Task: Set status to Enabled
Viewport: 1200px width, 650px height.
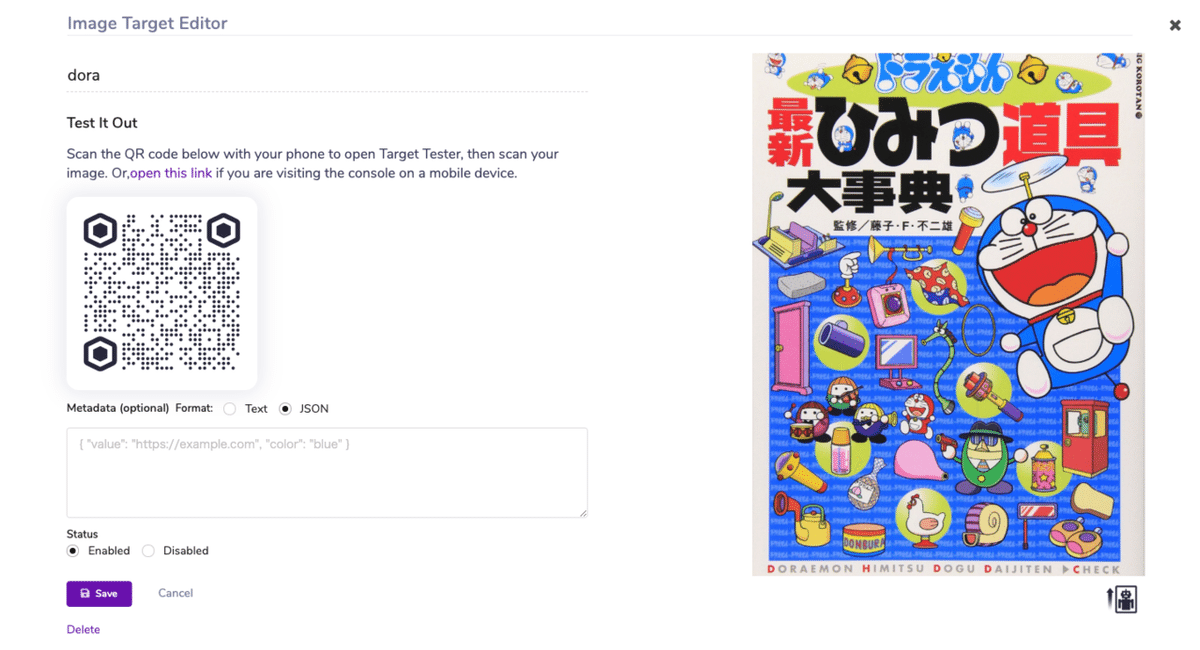Action: pyautogui.click(x=73, y=551)
